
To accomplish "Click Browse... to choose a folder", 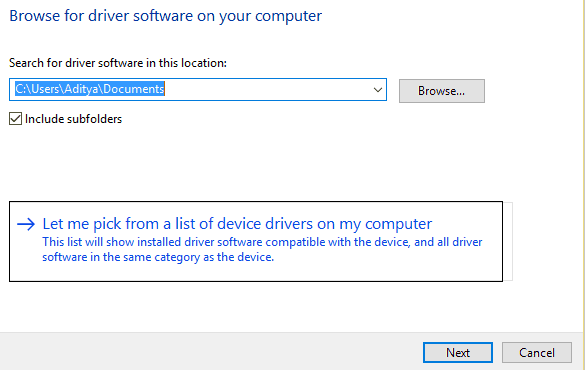I will click(442, 91).
